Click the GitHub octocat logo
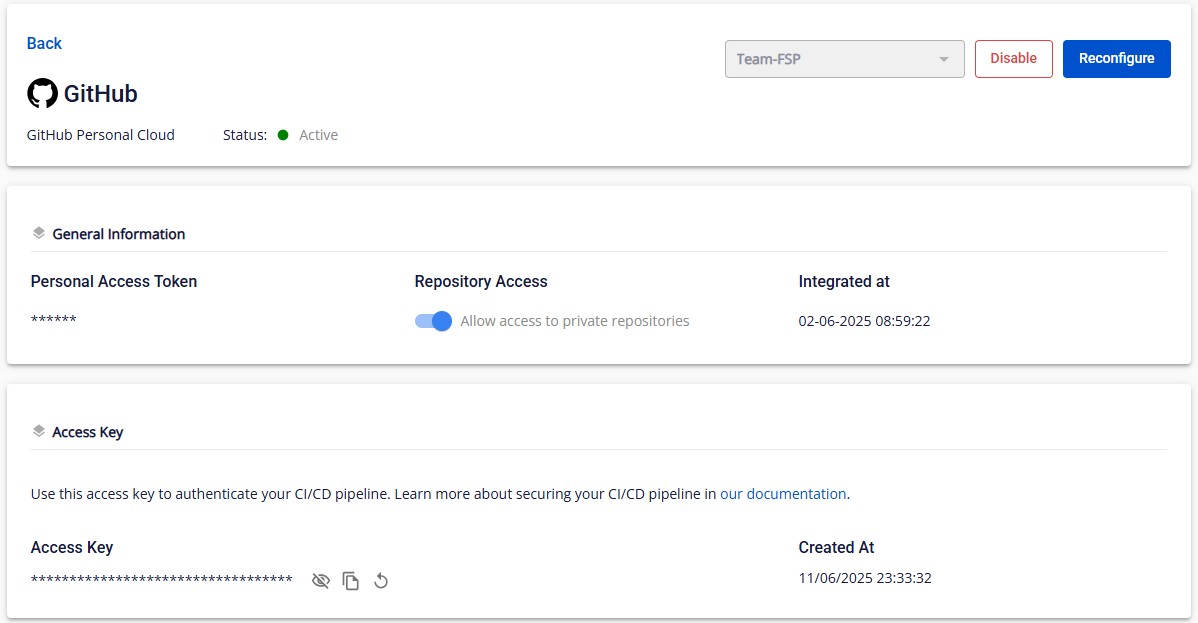 tap(42, 94)
